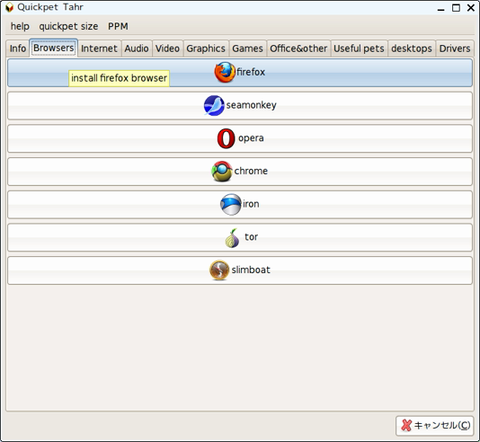The image size is (480, 442).
Task: Click the iron label text
Action: (x=251, y=204)
